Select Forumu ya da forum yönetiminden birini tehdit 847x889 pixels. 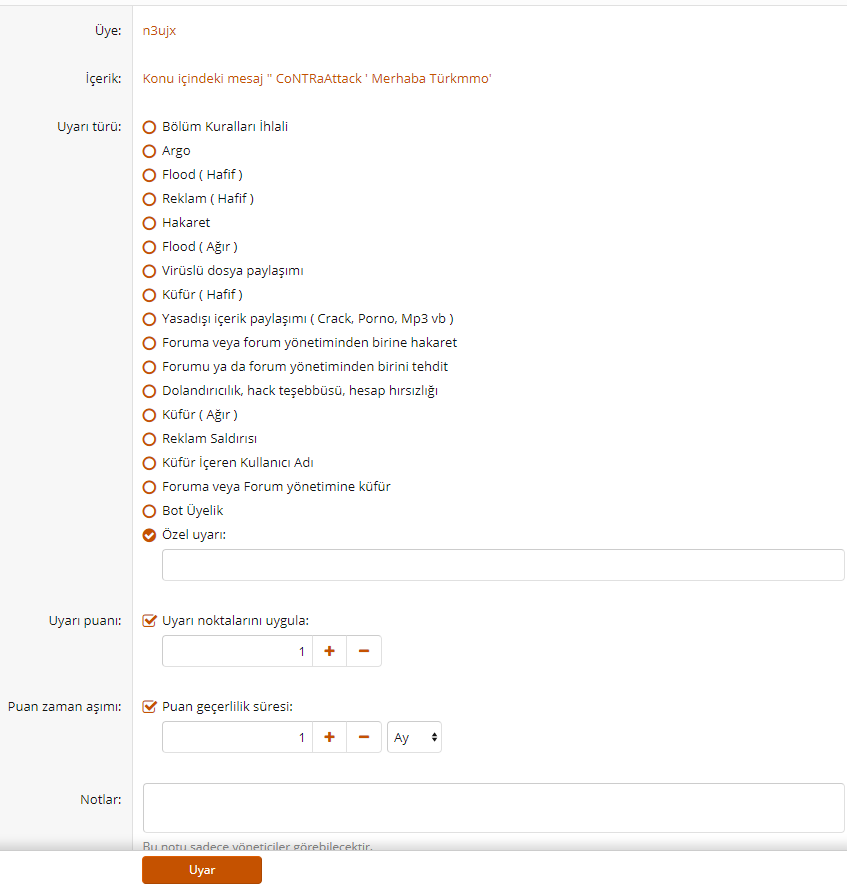click(149, 367)
